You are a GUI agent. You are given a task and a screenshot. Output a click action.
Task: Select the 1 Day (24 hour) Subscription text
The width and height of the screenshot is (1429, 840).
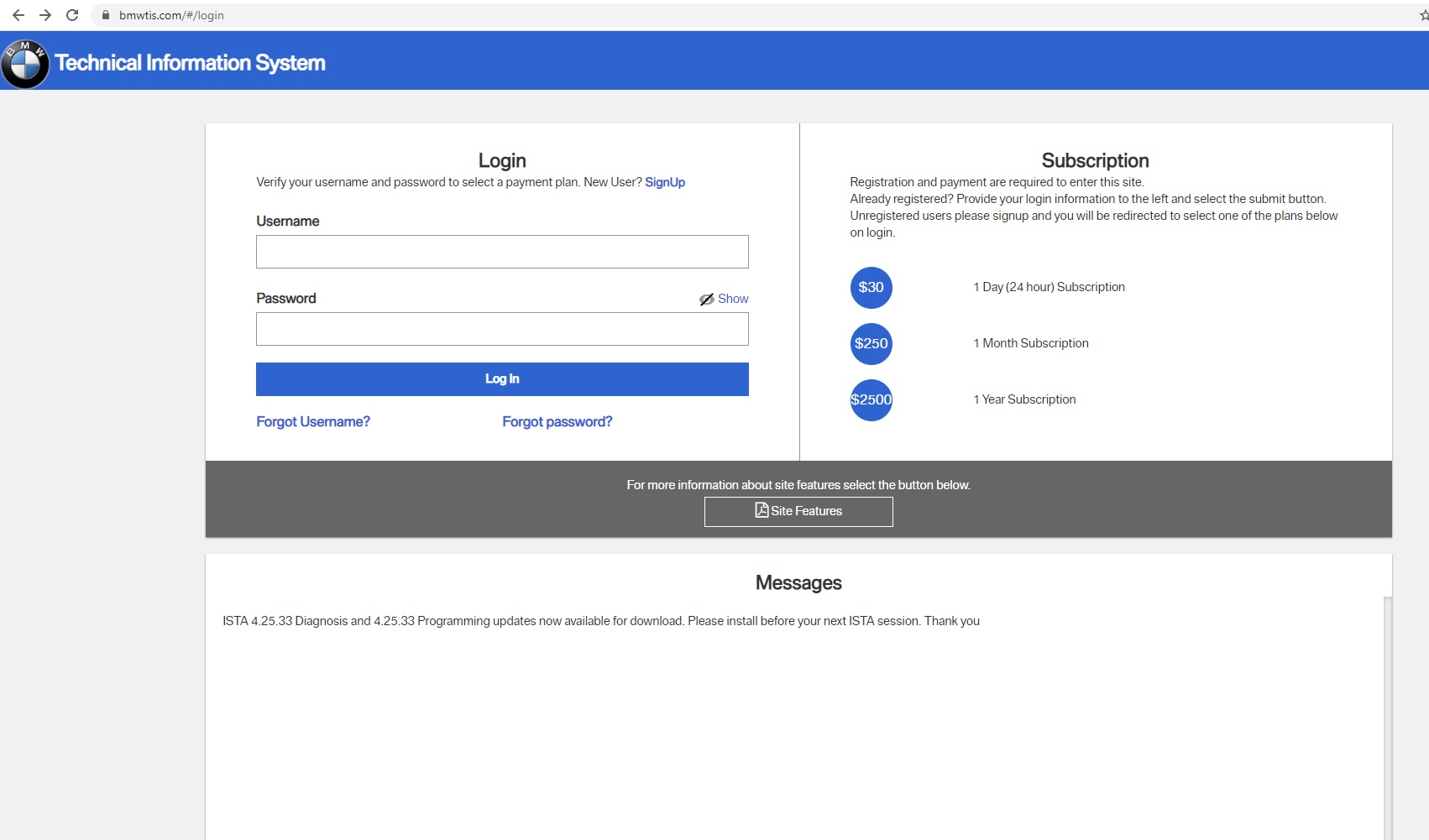click(x=1050, y=287)
